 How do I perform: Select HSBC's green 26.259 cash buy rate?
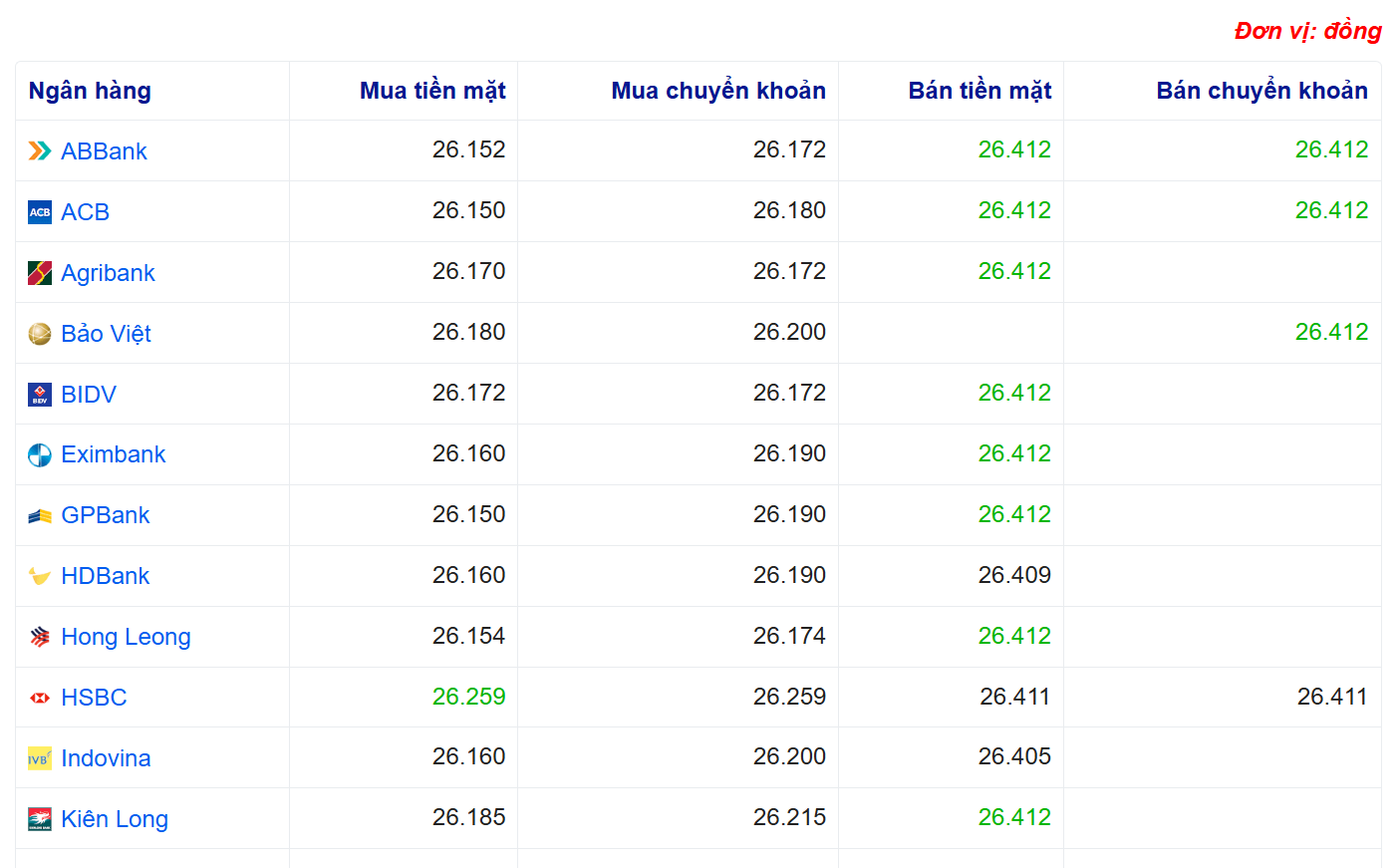pos(468,697)
